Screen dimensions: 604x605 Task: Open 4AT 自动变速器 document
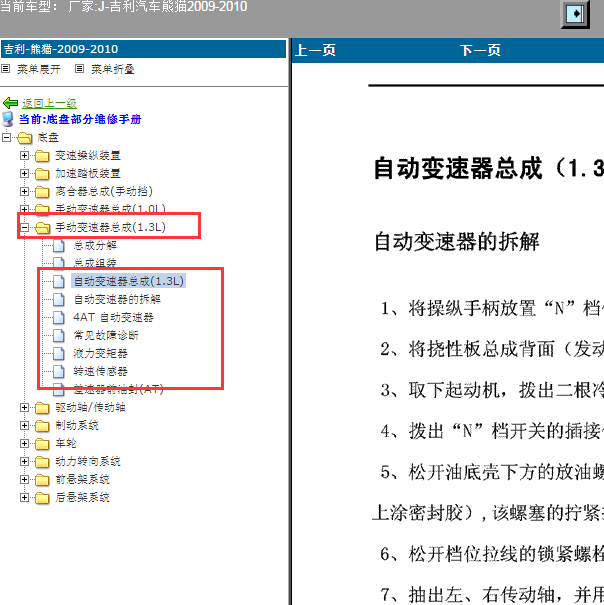(113, 317)
